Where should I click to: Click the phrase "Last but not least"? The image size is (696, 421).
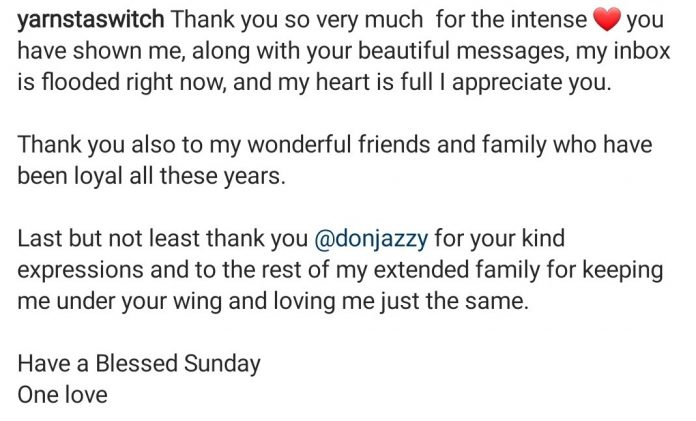(104, 240)
